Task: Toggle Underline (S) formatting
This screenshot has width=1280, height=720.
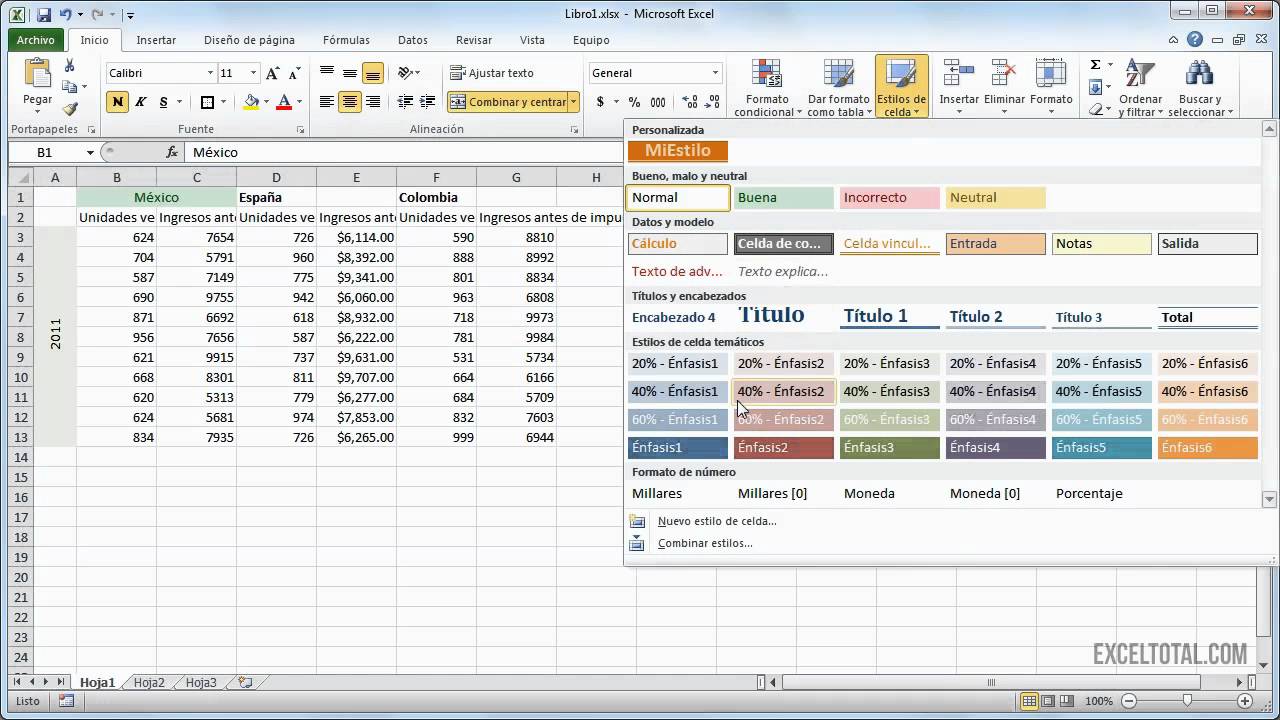Action: tap(164, 102)
